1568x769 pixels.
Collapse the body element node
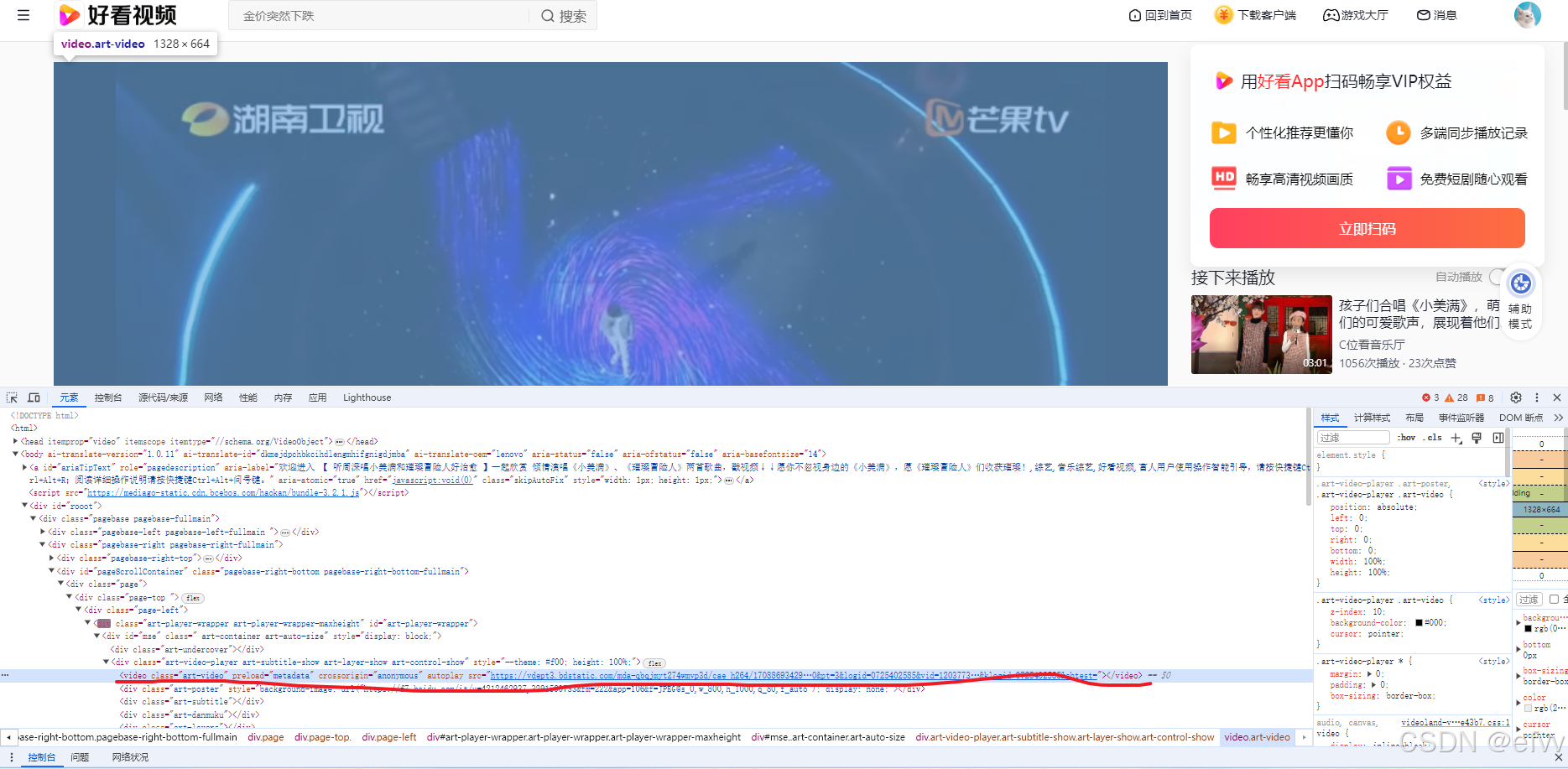coord(16,454)
